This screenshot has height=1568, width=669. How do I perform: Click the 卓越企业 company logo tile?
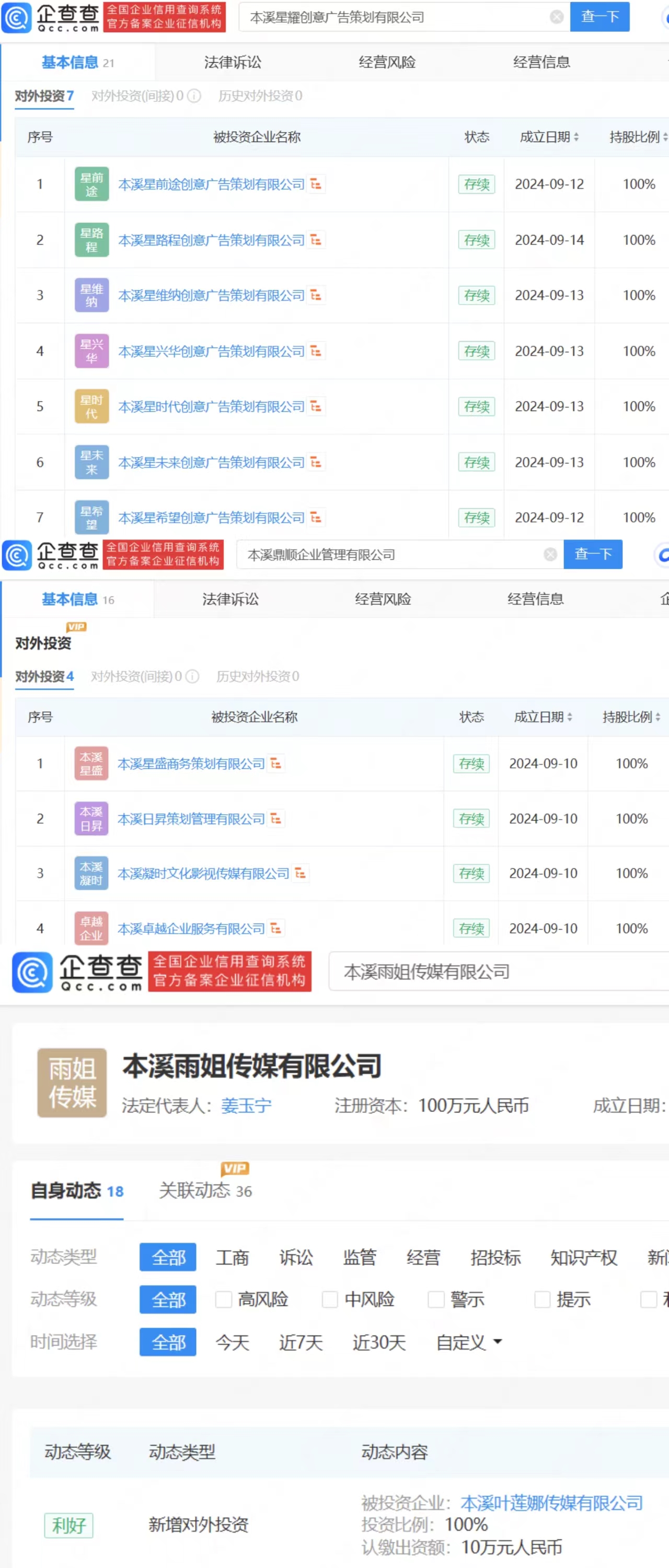[x=91, y=928]
